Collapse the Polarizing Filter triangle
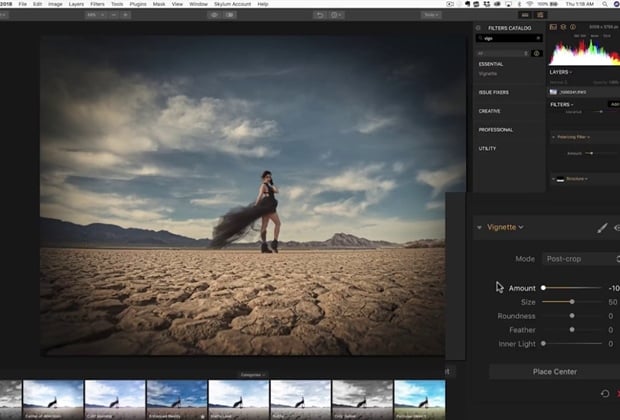The width and height of the screenshot is (620, 420). click(553, 137)
